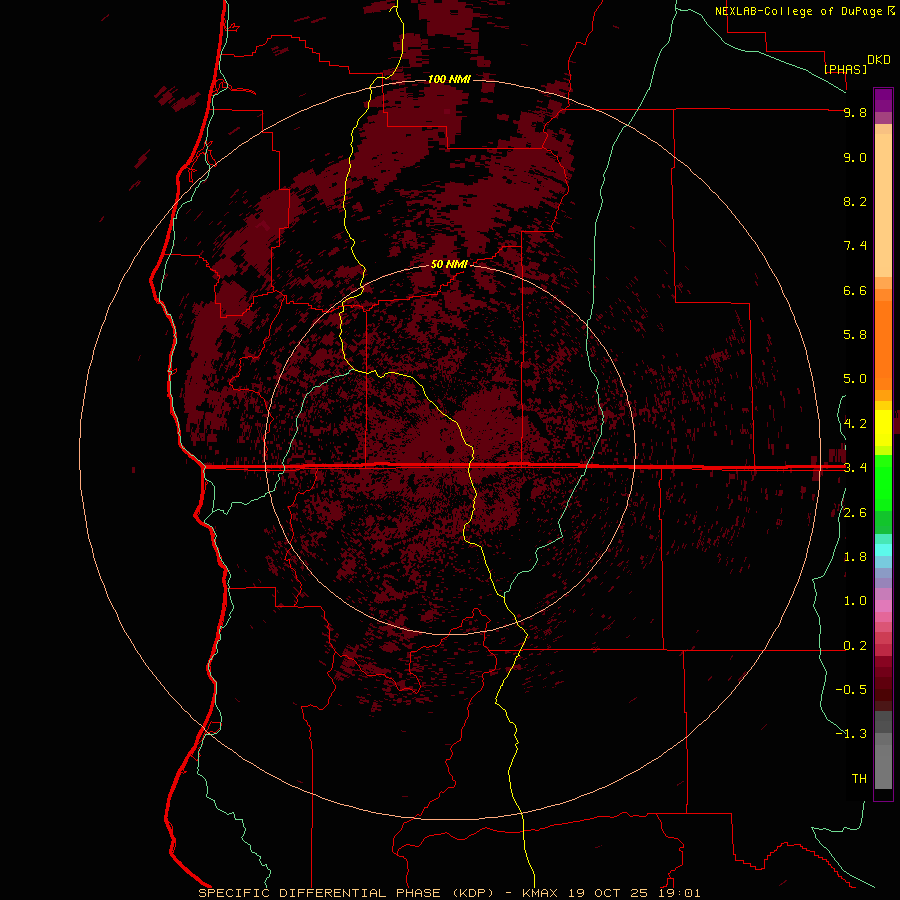This screenshot has height=900, width=900.
Task: Click the TH label on the scale
Action: pos(859,779)
